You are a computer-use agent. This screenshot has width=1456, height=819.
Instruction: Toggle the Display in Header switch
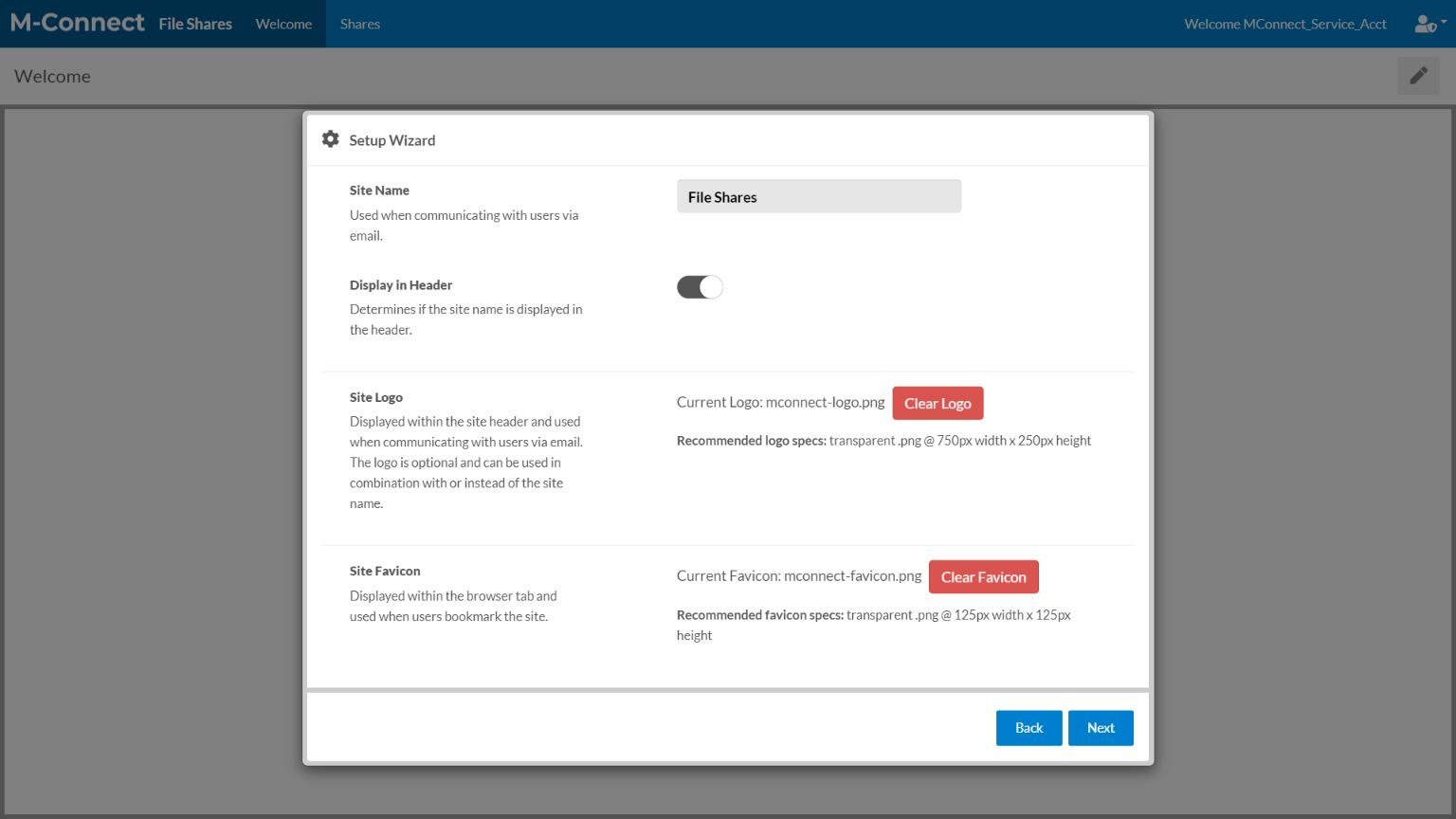(x=700, y=287)
